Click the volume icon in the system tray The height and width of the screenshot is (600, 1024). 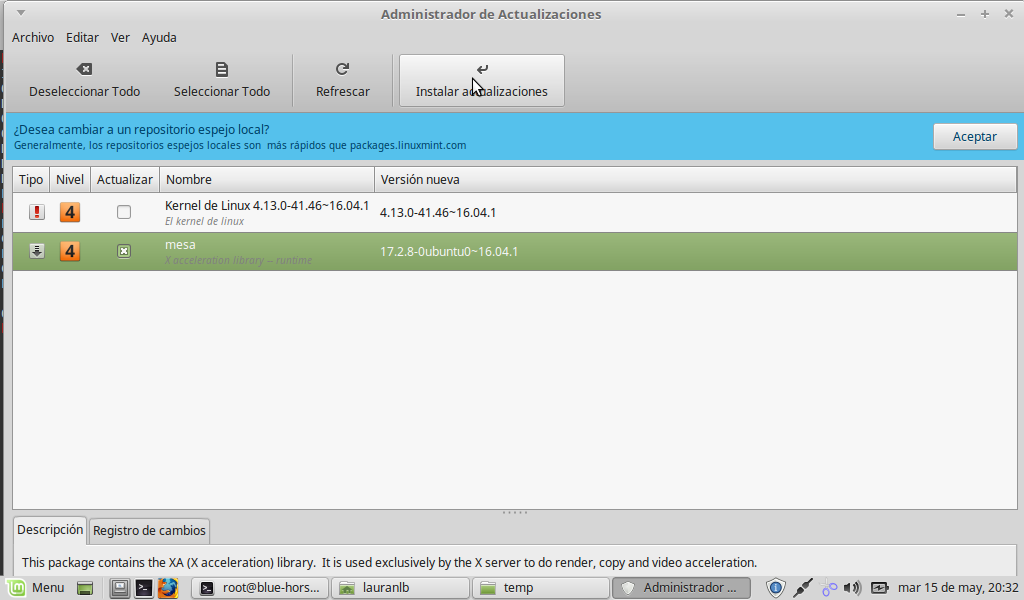click(852, 588)
